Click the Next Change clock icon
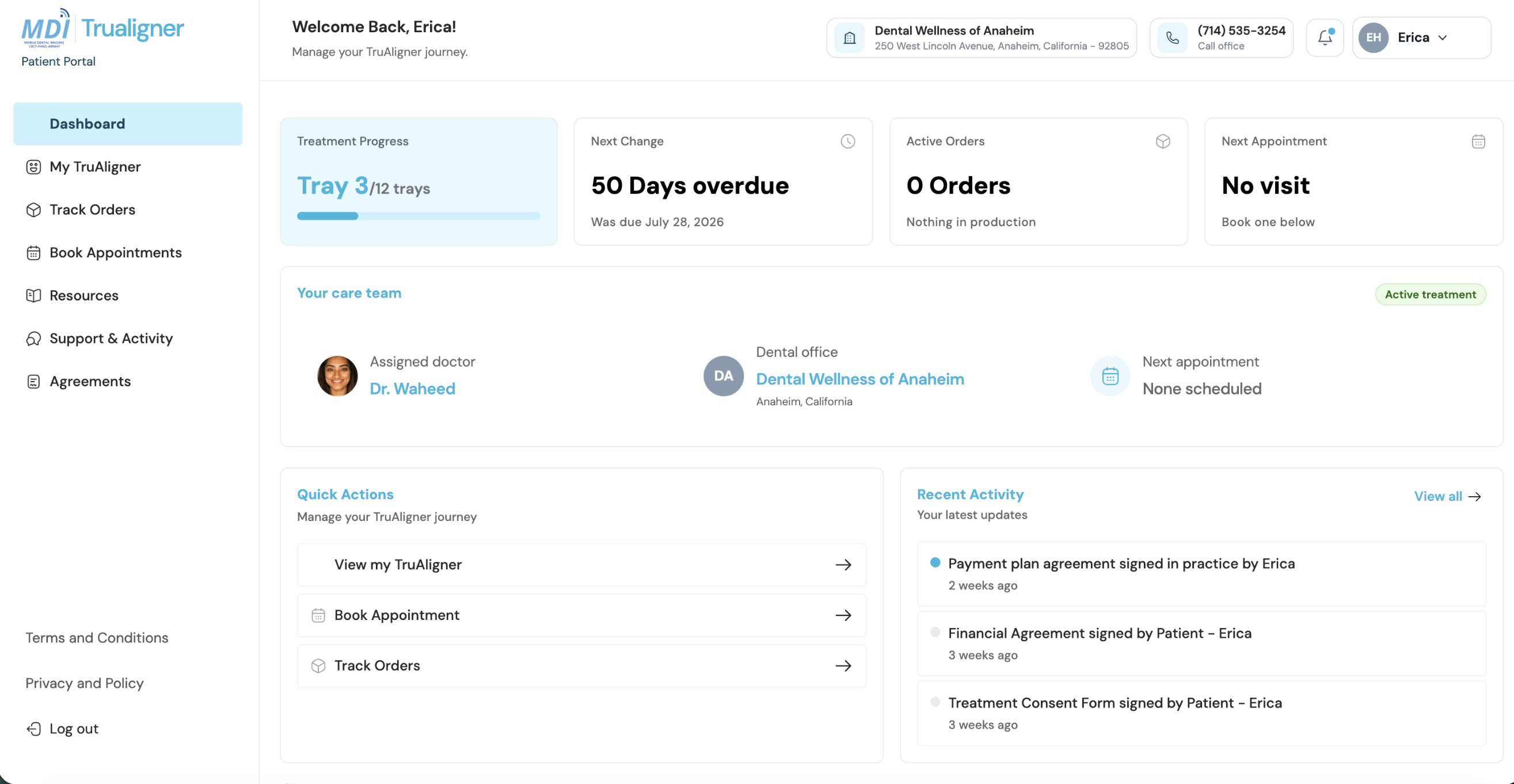The width and height of the screenshot is (1514, 784). [847, 141]
